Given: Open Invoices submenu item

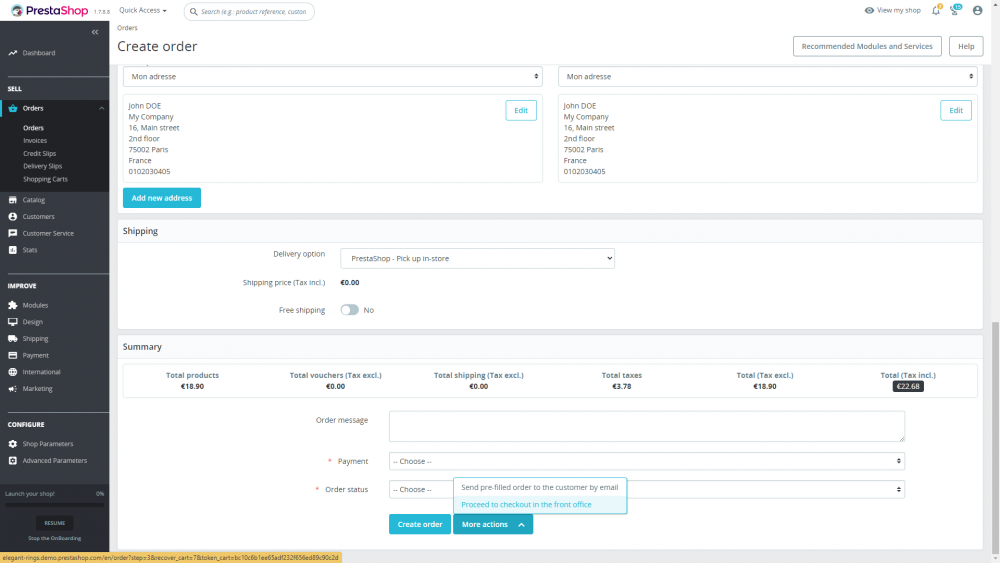Looking at the screenshot, I should pos(35,141).
